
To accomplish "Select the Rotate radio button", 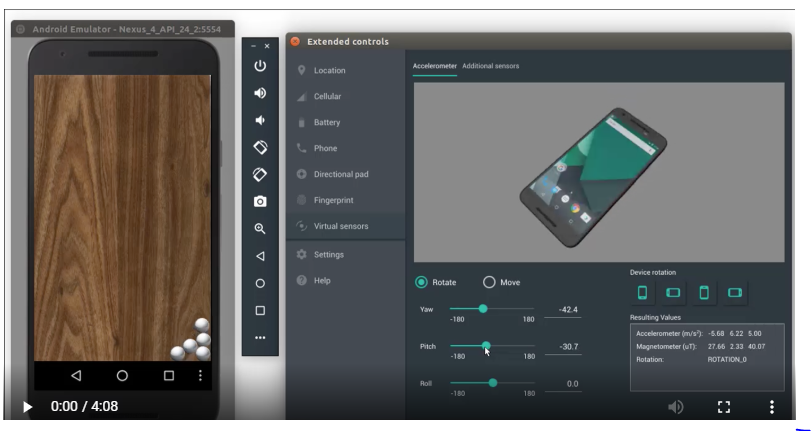I will click(422, 282).
